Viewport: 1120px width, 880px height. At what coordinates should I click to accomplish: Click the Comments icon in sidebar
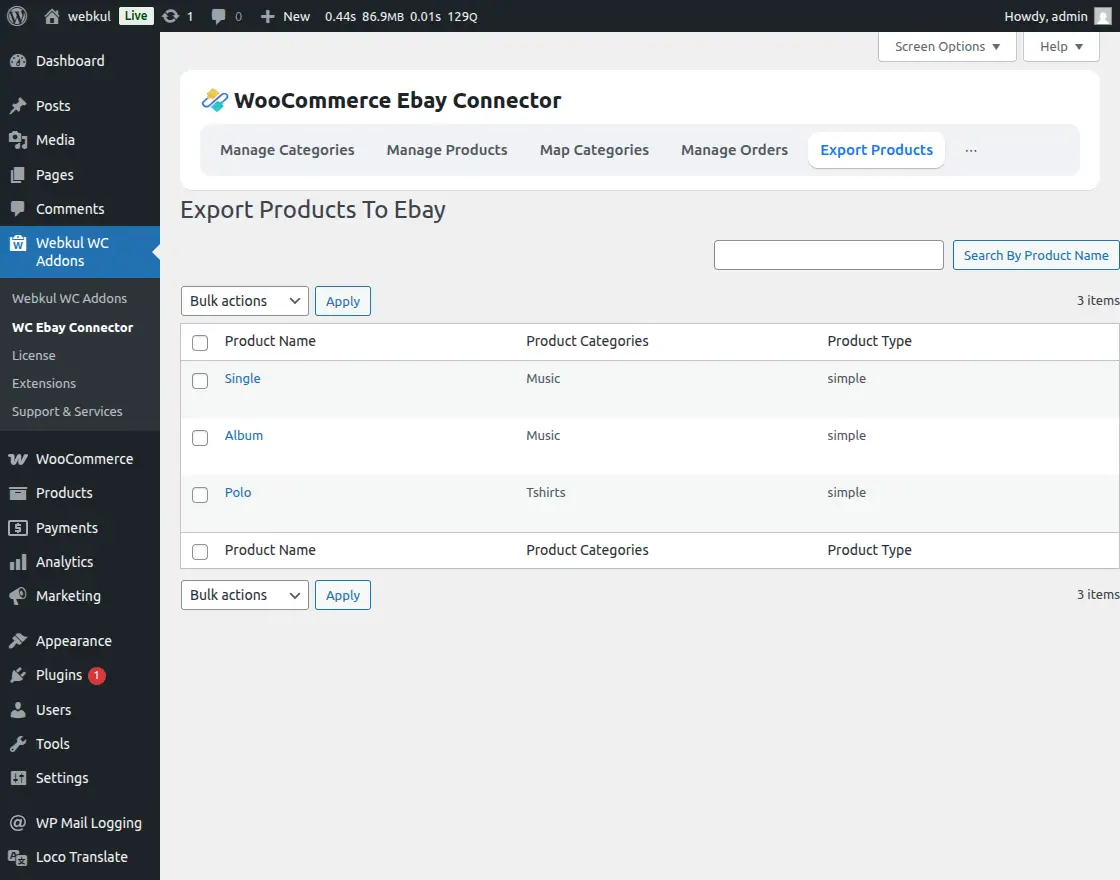click(18, 209)
